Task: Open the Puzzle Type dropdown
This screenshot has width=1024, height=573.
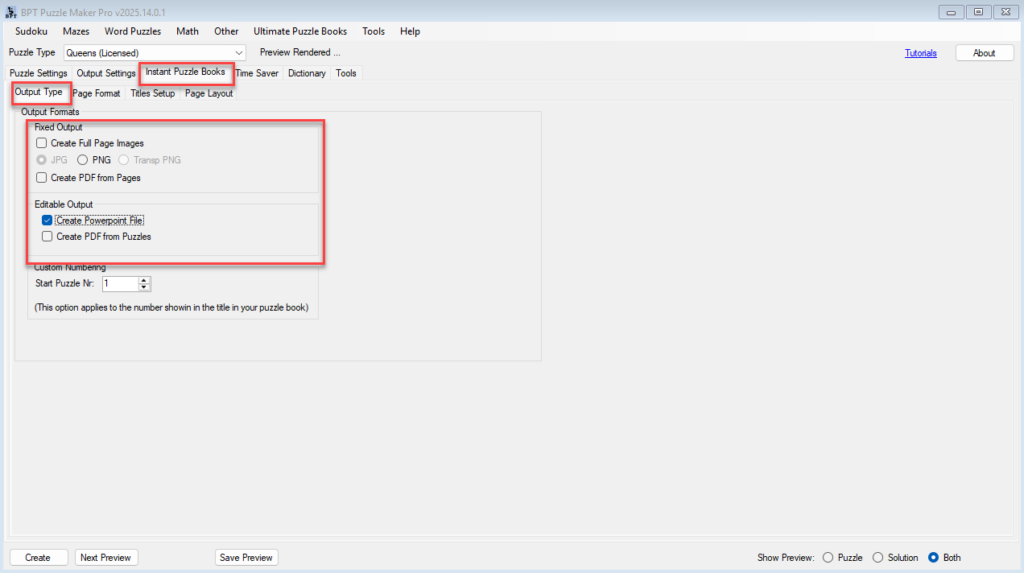Action: click(238, 53)
